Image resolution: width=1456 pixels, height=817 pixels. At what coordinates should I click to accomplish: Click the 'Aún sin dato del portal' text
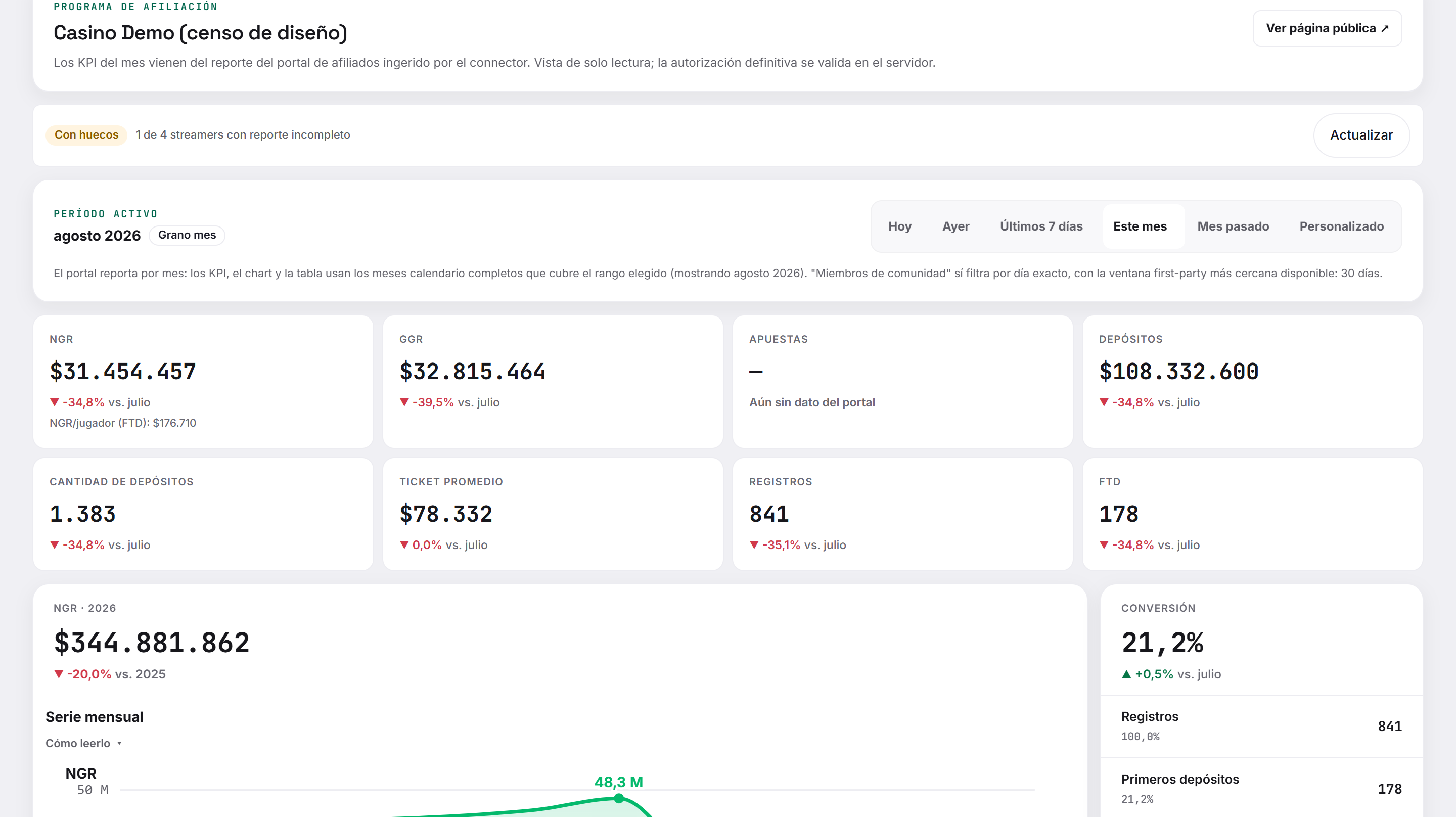click(811, 402)
